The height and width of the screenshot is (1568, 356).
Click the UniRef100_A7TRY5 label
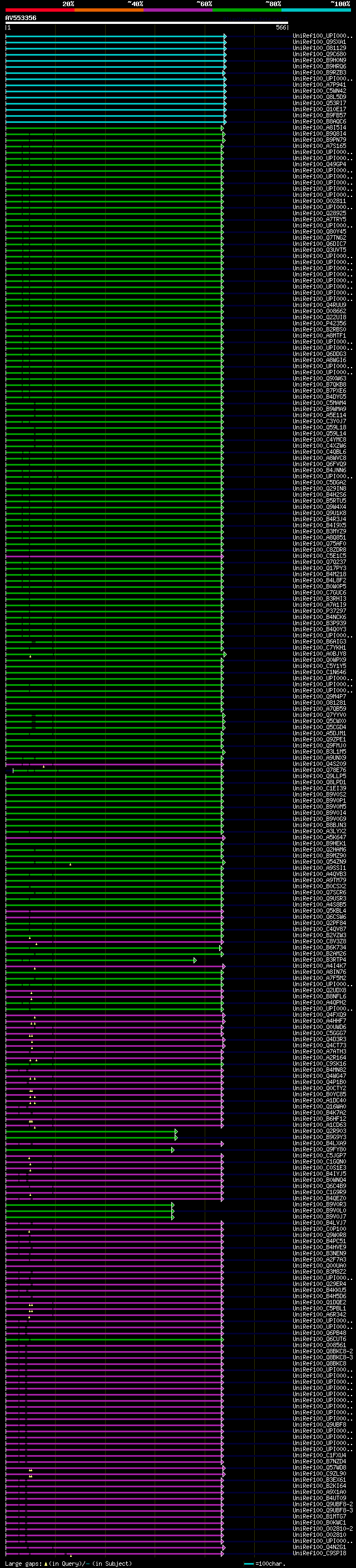click(319, 220)
